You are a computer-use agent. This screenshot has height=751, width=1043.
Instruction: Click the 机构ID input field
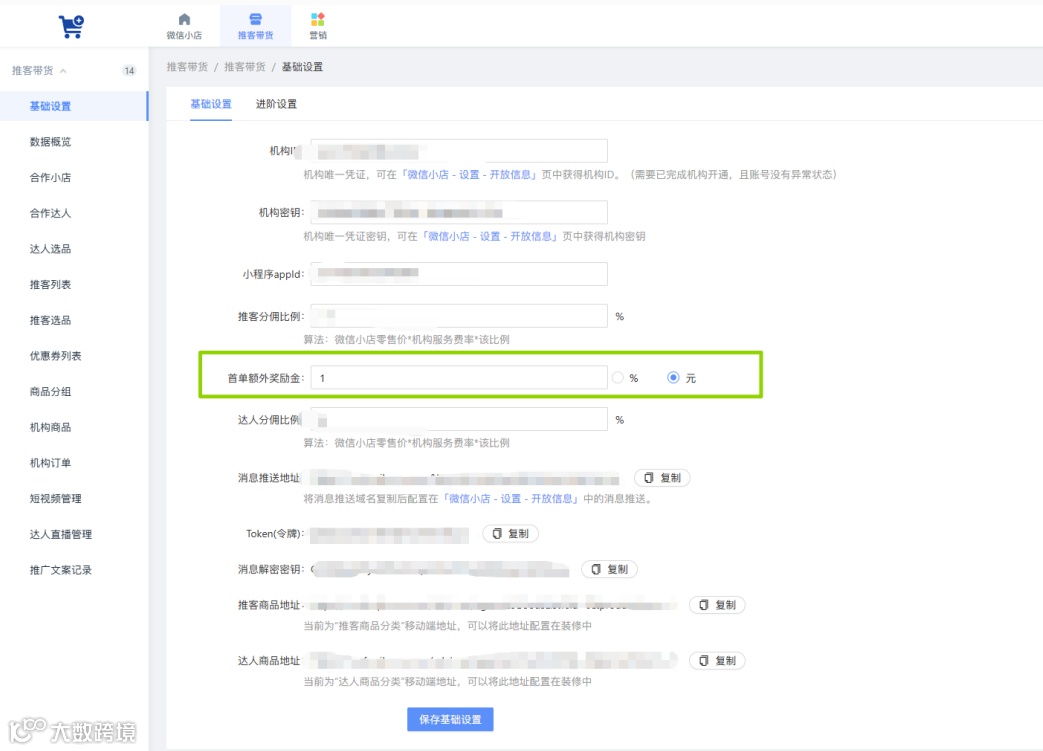[459, 151]
